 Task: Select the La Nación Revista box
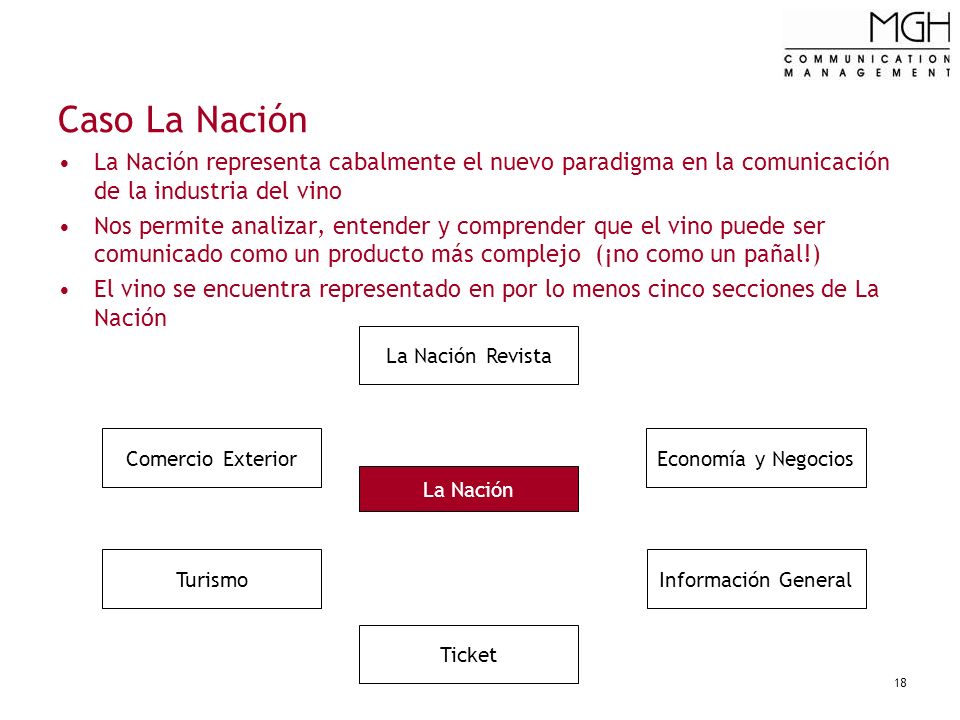[468, 355]
